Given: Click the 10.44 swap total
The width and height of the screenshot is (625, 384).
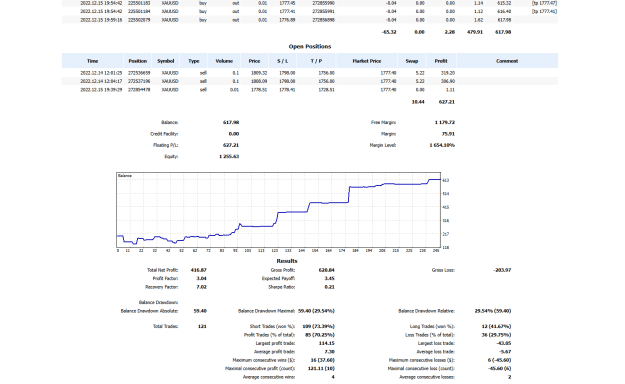Looking at the screenshot, I should 418,102.
